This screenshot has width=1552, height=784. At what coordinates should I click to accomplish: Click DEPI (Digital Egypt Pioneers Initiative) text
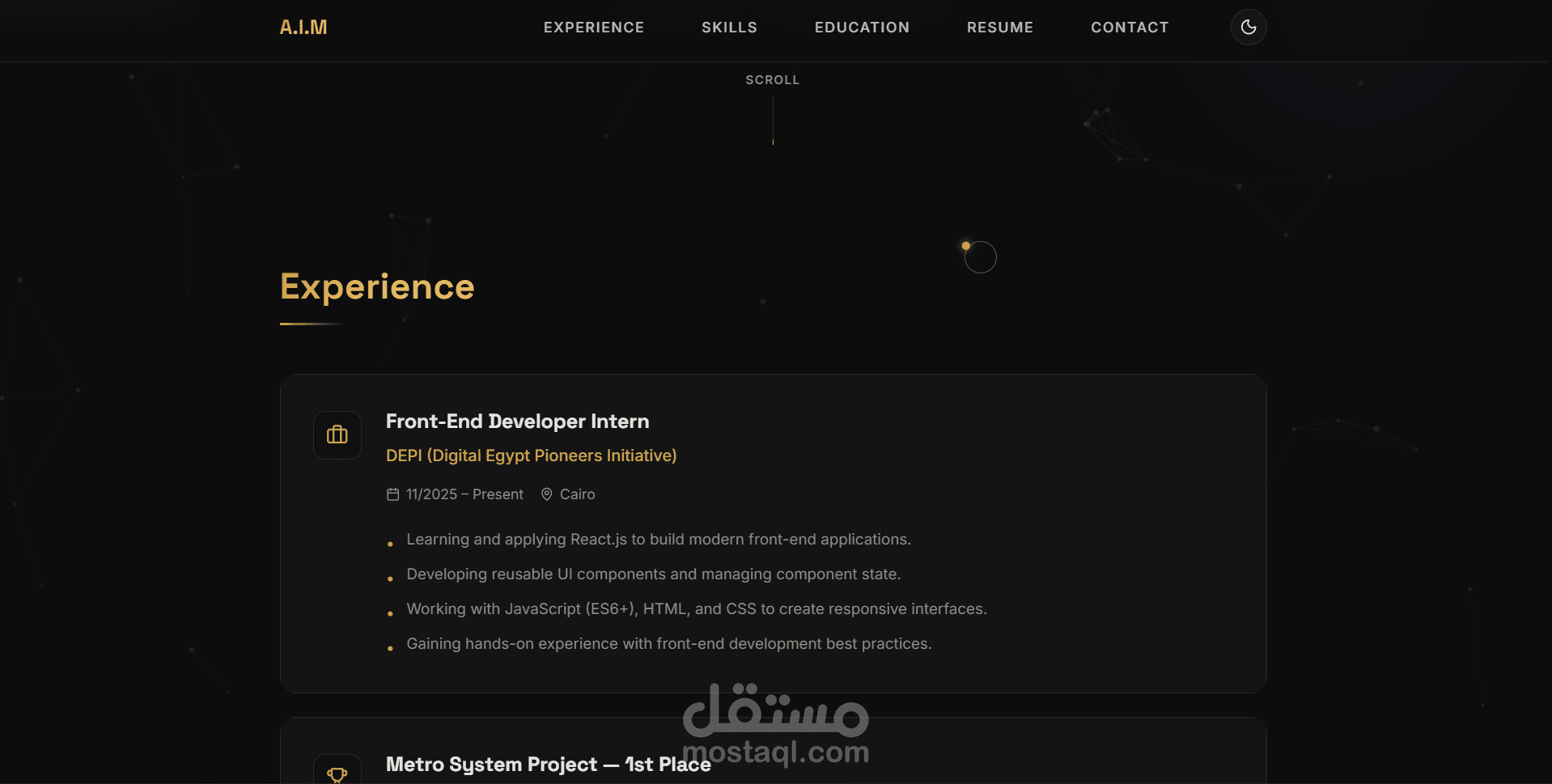point(532,456)
